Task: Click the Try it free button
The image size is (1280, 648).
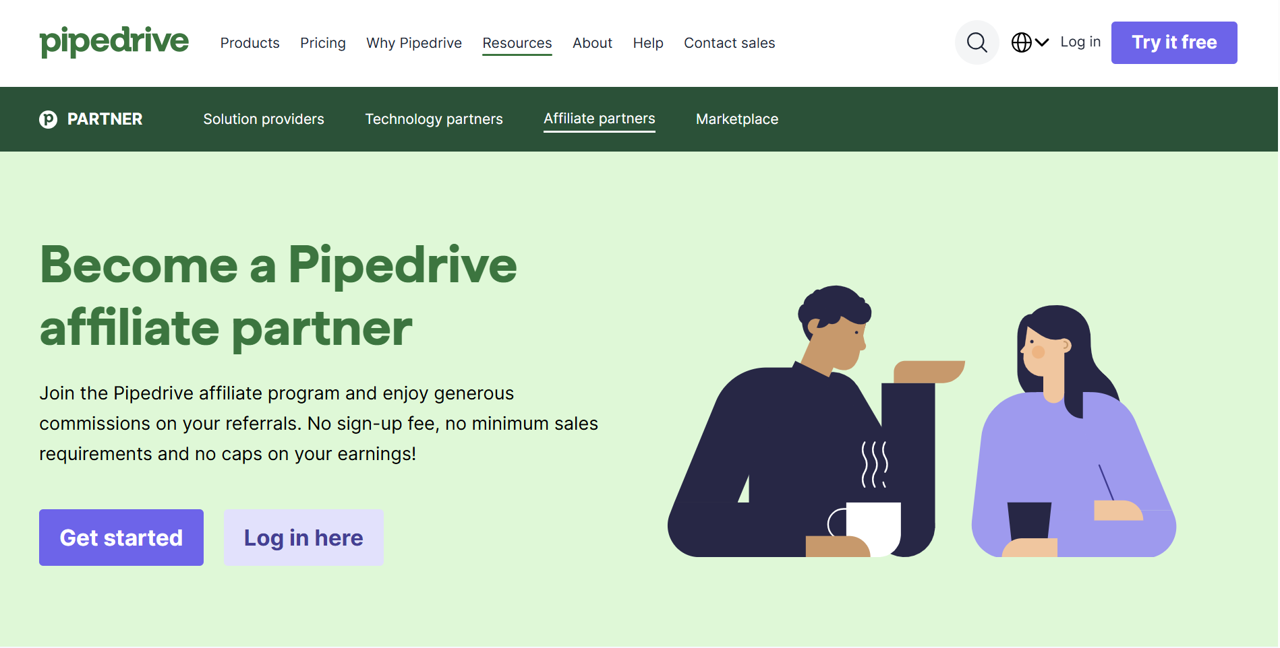Action: pos(1174,42)
